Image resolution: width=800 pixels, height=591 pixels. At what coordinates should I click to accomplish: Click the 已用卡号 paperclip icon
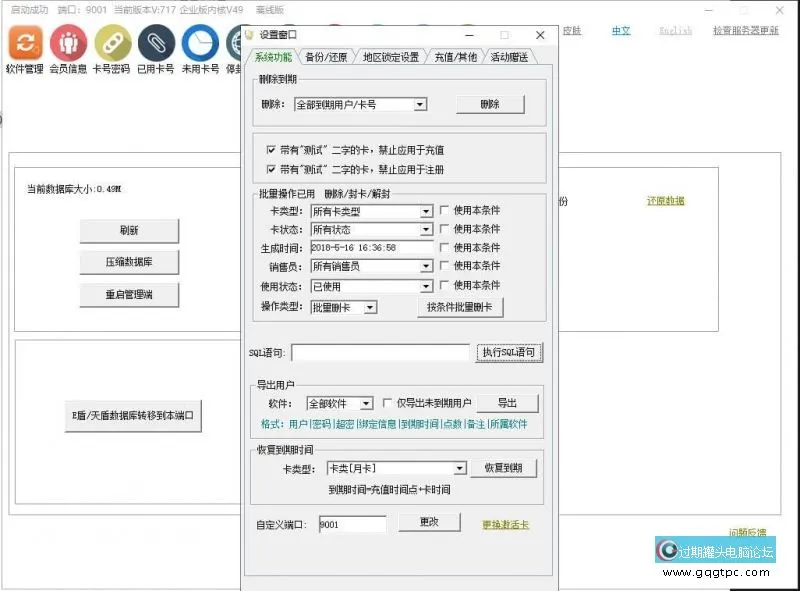click(155, 44)
